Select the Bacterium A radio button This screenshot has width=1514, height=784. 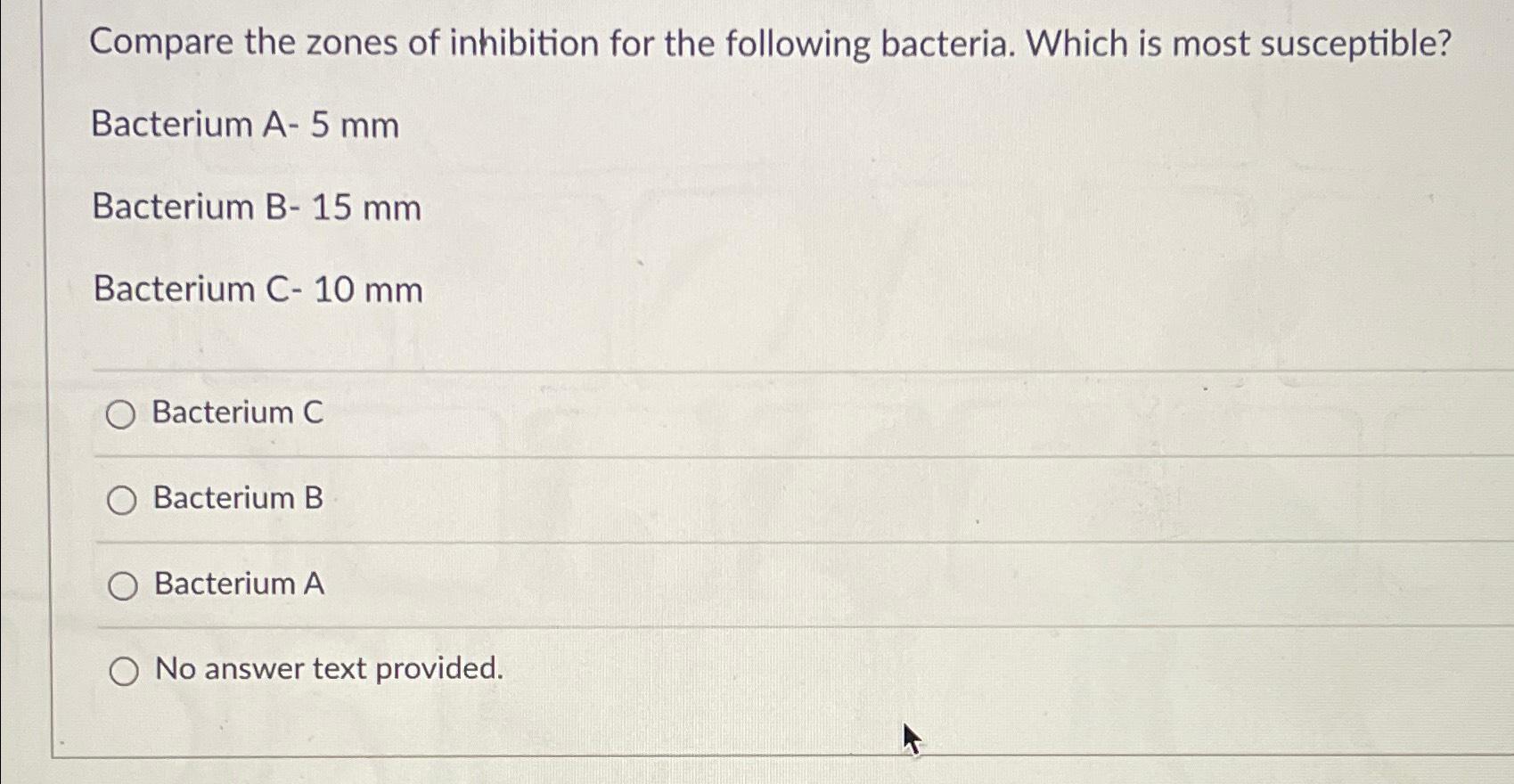(x=124, y=586)
